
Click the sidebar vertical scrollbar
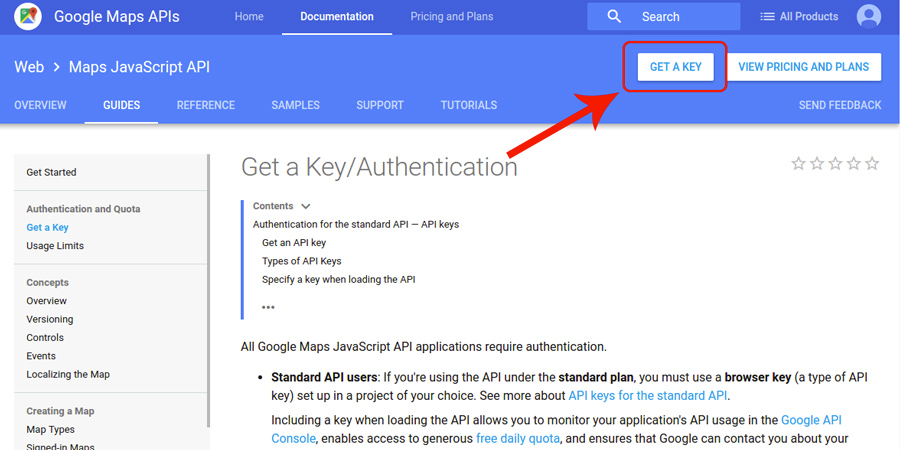(208, 290)
